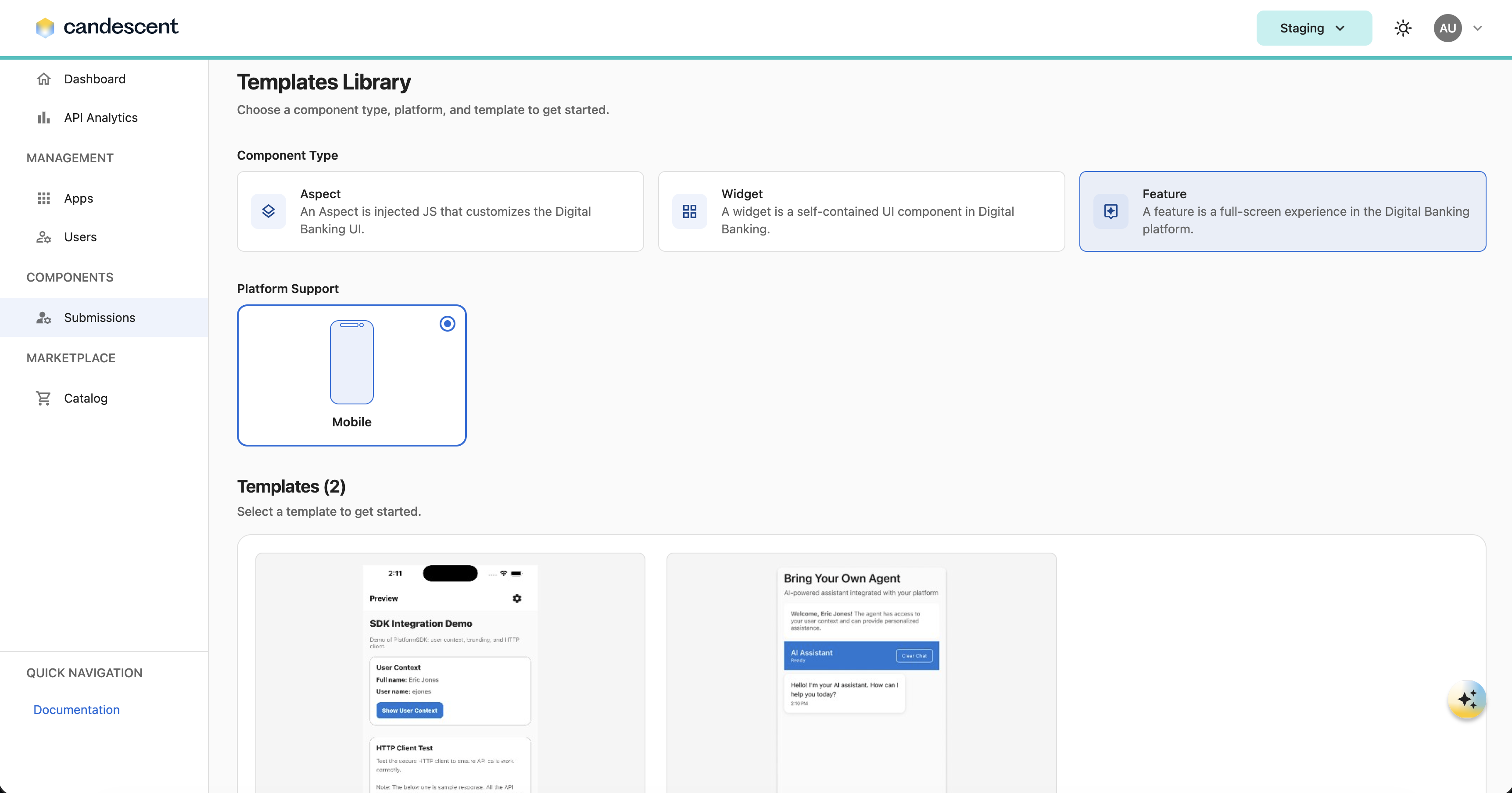Screen dimensions: 1512x793
Task: Click the MARKETPLACE section label
Action: click(71, 358)
